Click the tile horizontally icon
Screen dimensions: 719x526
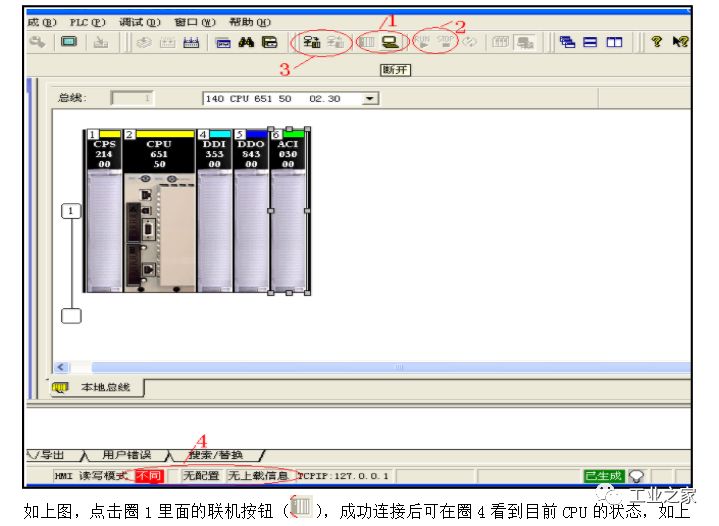tap(590, 43)
